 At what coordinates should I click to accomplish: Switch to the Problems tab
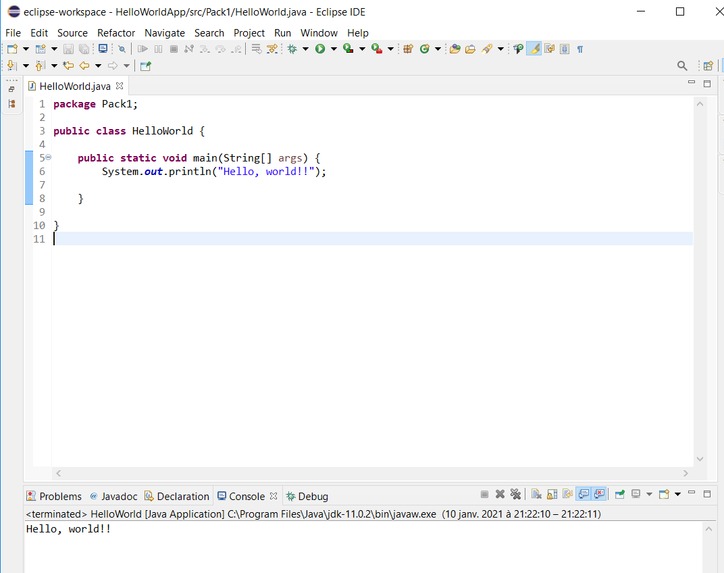click(54, 496)
